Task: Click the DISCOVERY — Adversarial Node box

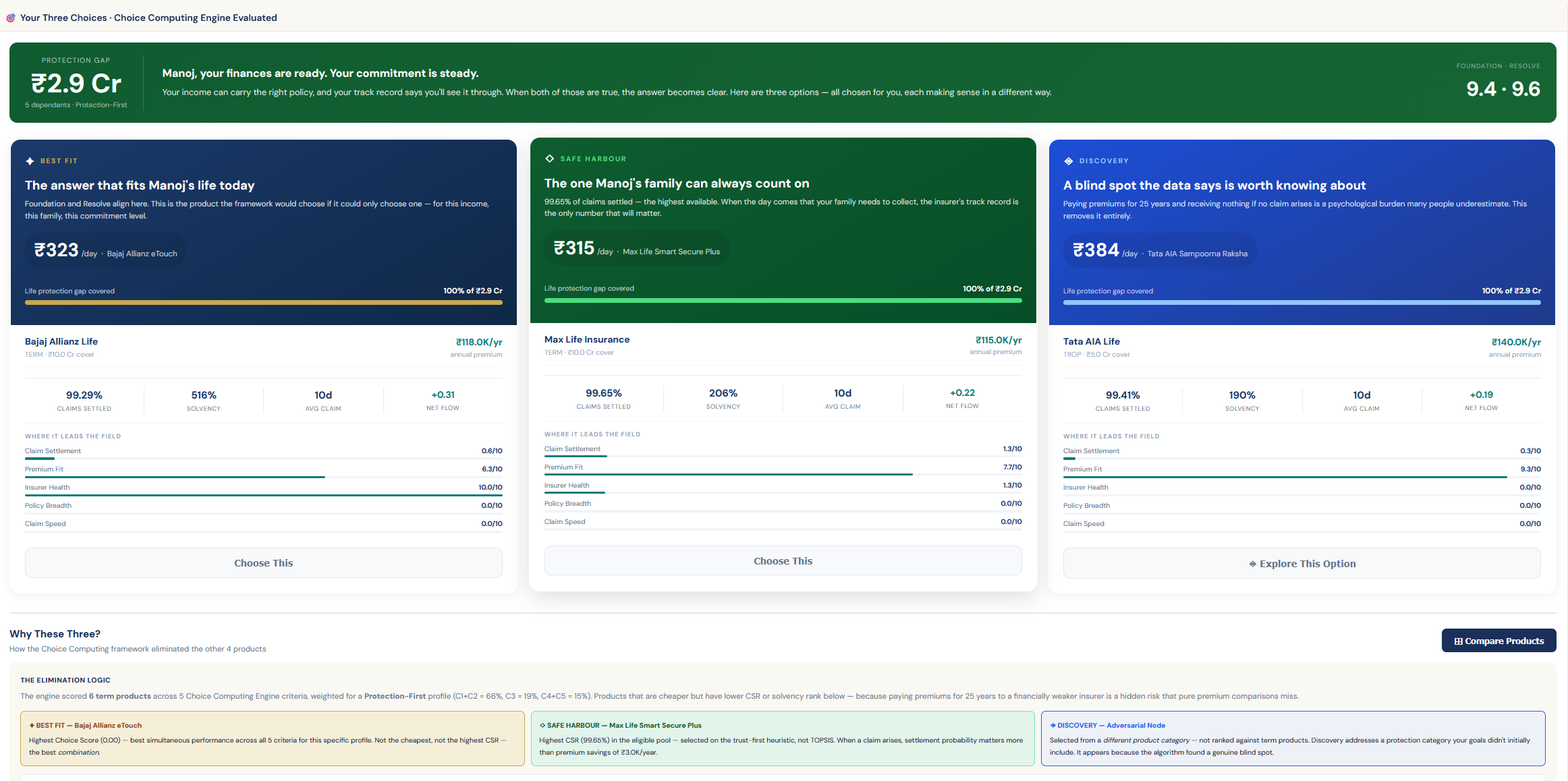Action: coord(1293,739)
